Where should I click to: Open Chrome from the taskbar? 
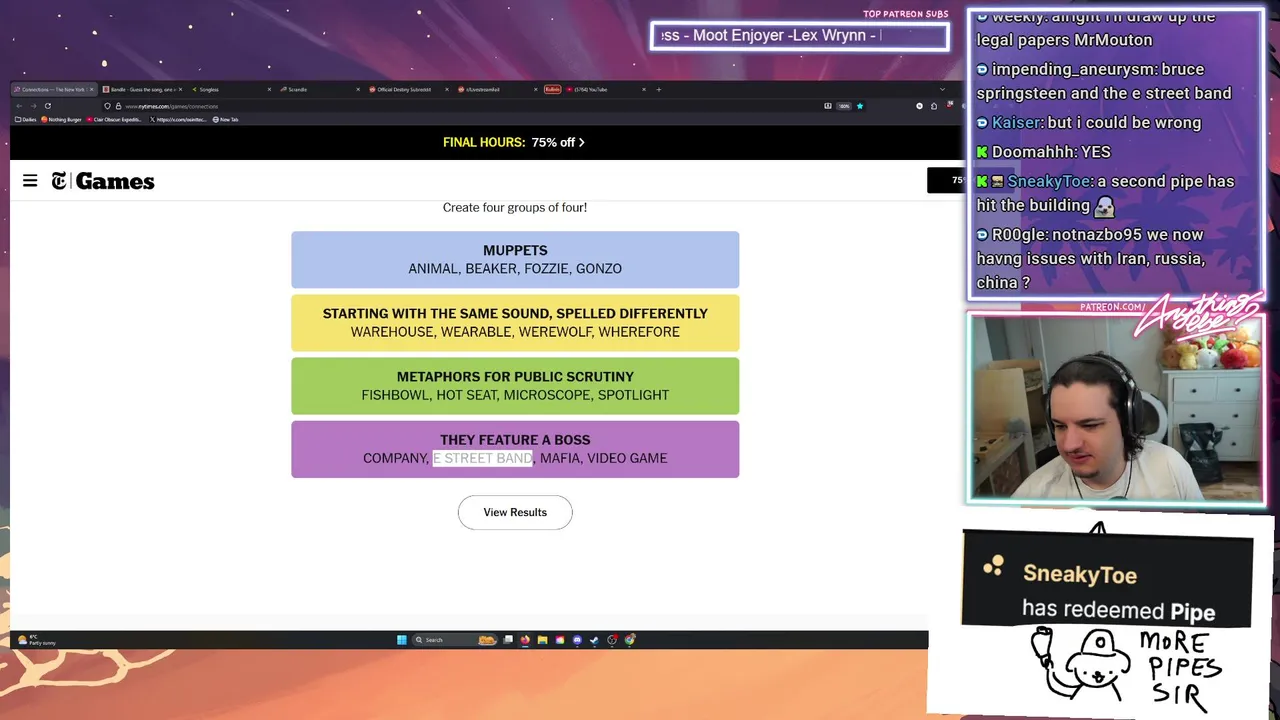[630, 640]
